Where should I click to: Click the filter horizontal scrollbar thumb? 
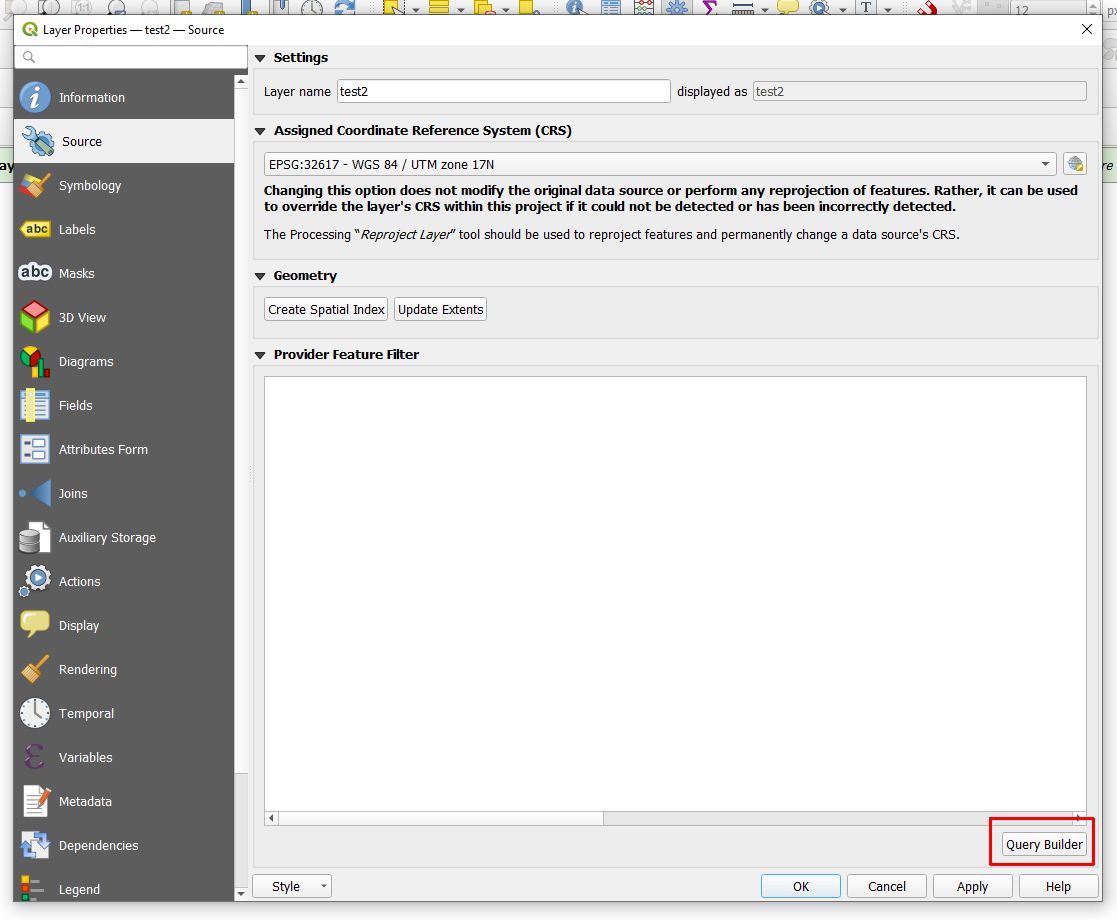[441, 818]
